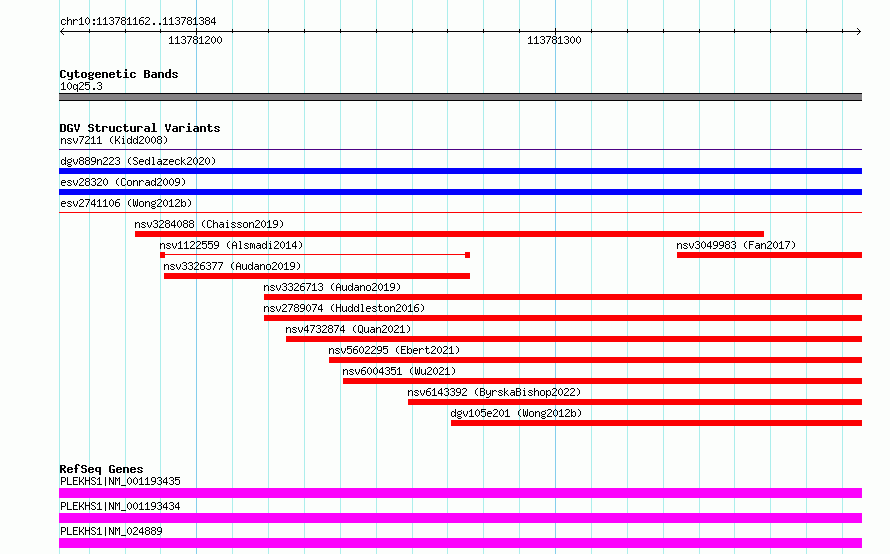
Task: Click variant label nsv2789074 (Huddleston2016)
Action: tap(344, 308)
